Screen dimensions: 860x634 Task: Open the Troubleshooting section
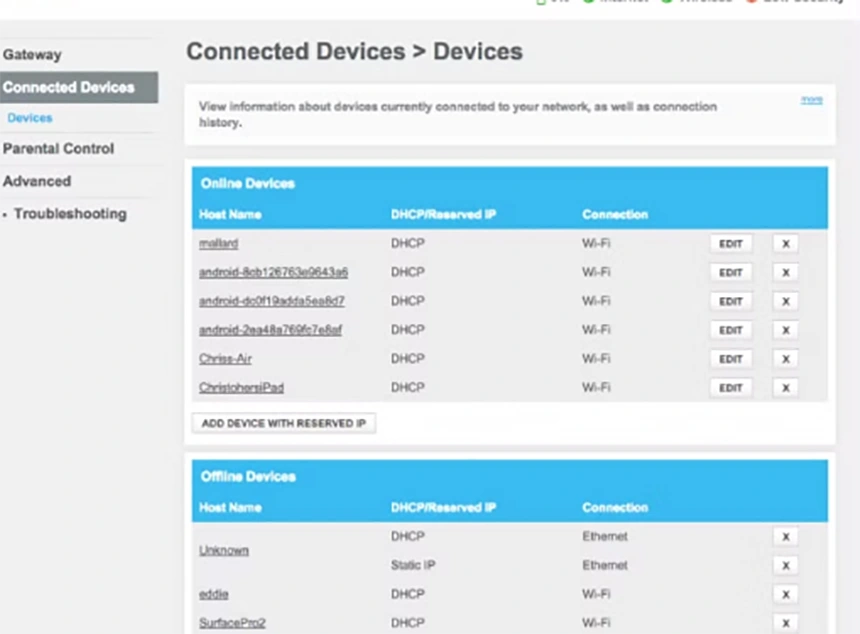point(70,214)
